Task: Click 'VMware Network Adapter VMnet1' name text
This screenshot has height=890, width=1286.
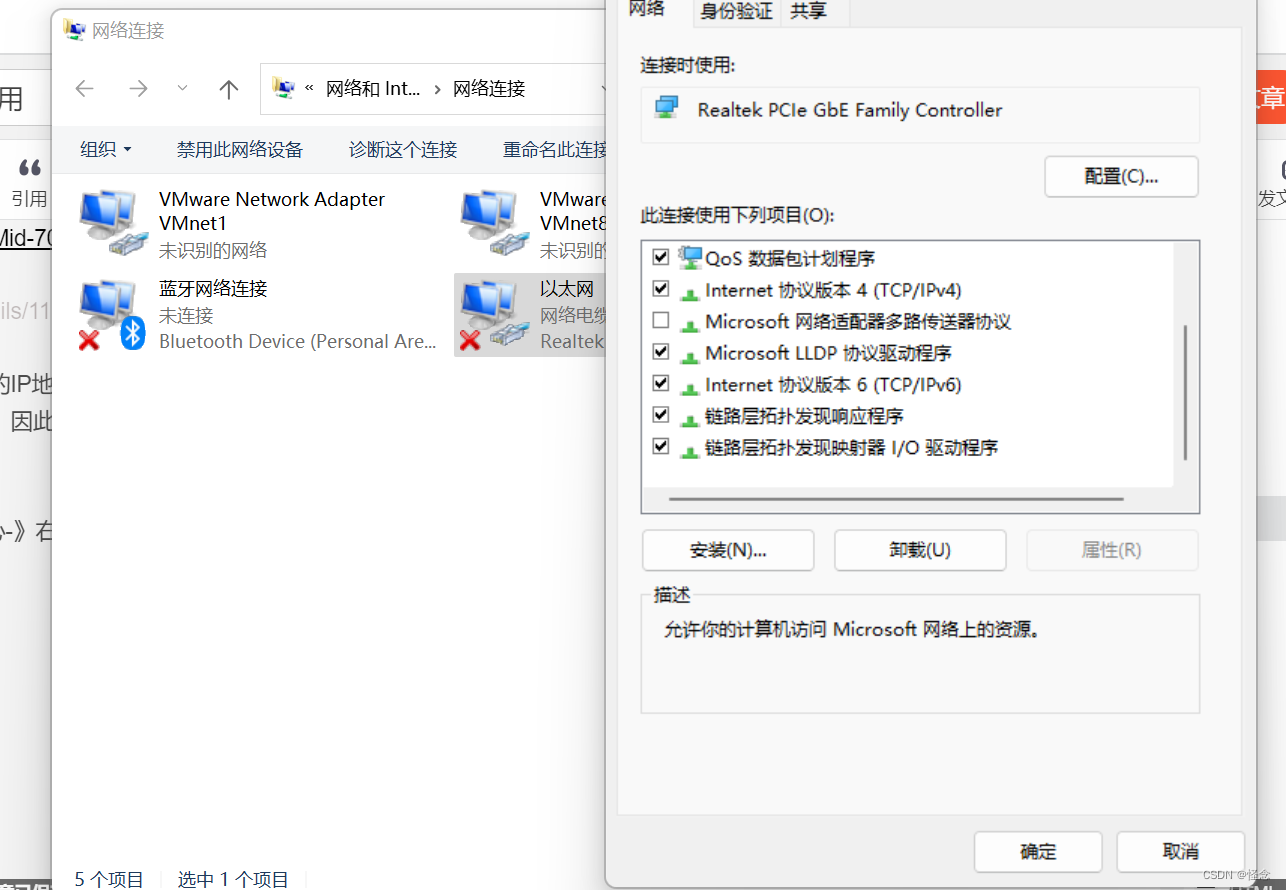Action: [272, 211]
